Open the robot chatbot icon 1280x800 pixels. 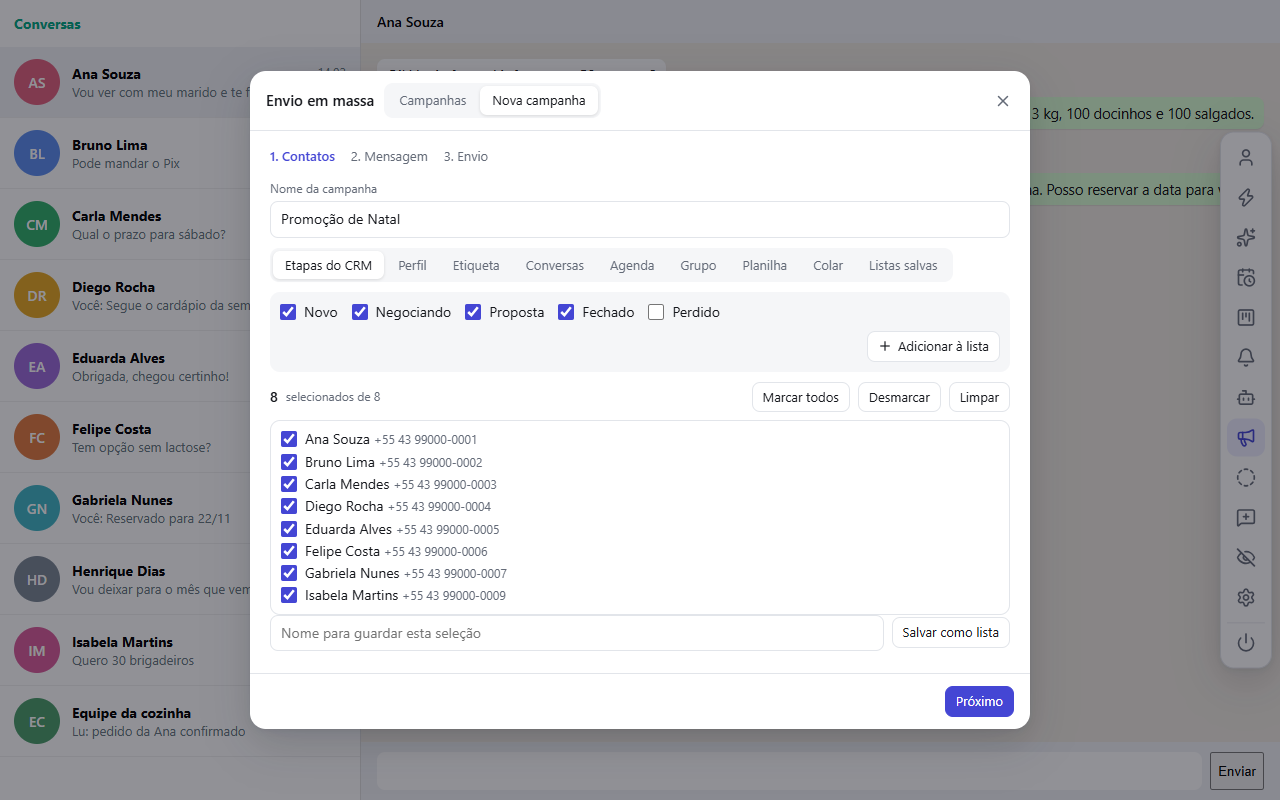(1245, 397)
